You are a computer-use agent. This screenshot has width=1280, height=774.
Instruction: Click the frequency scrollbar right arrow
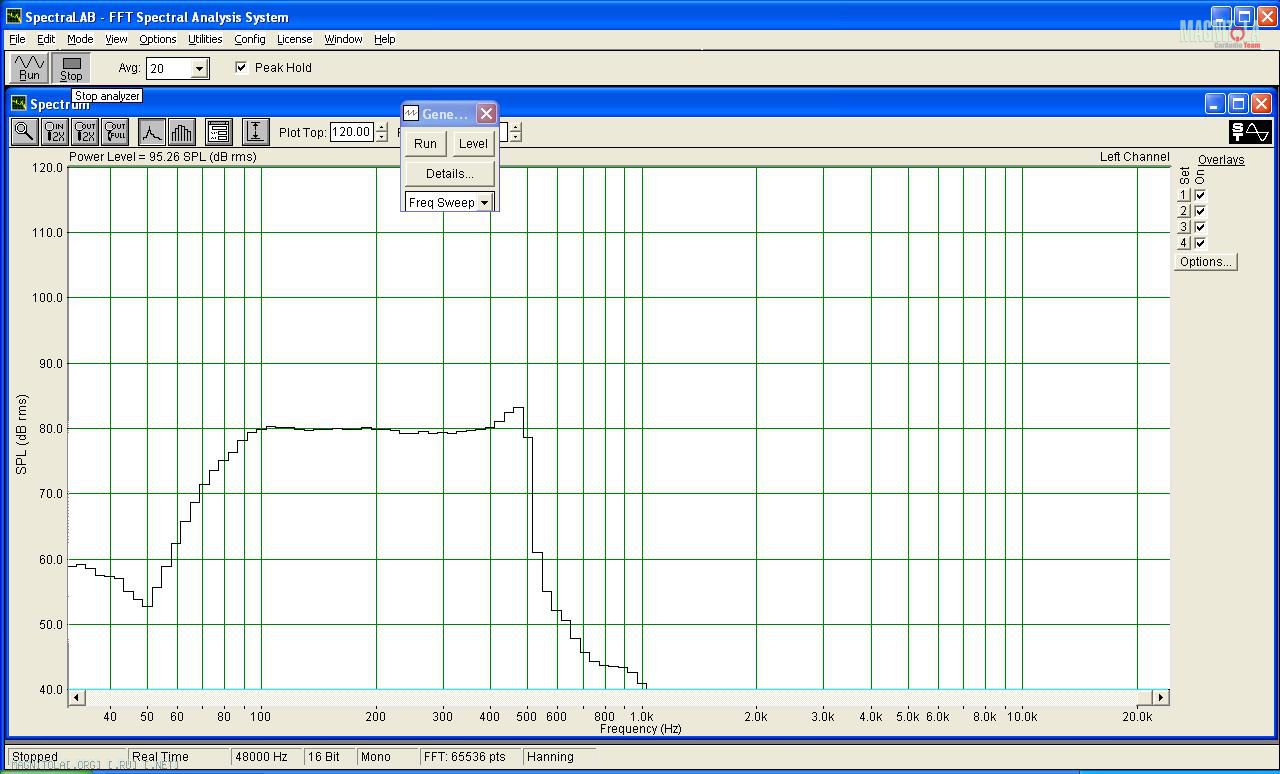tap(1161, 697)
